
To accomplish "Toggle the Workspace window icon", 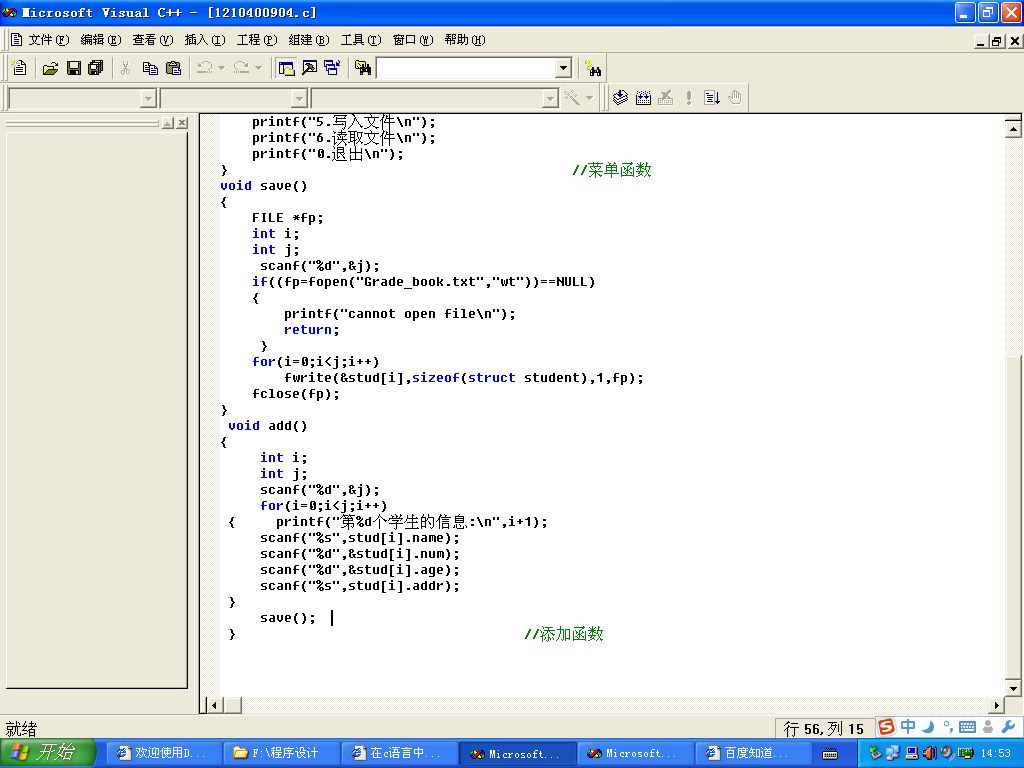I will (x=285, y=68).
